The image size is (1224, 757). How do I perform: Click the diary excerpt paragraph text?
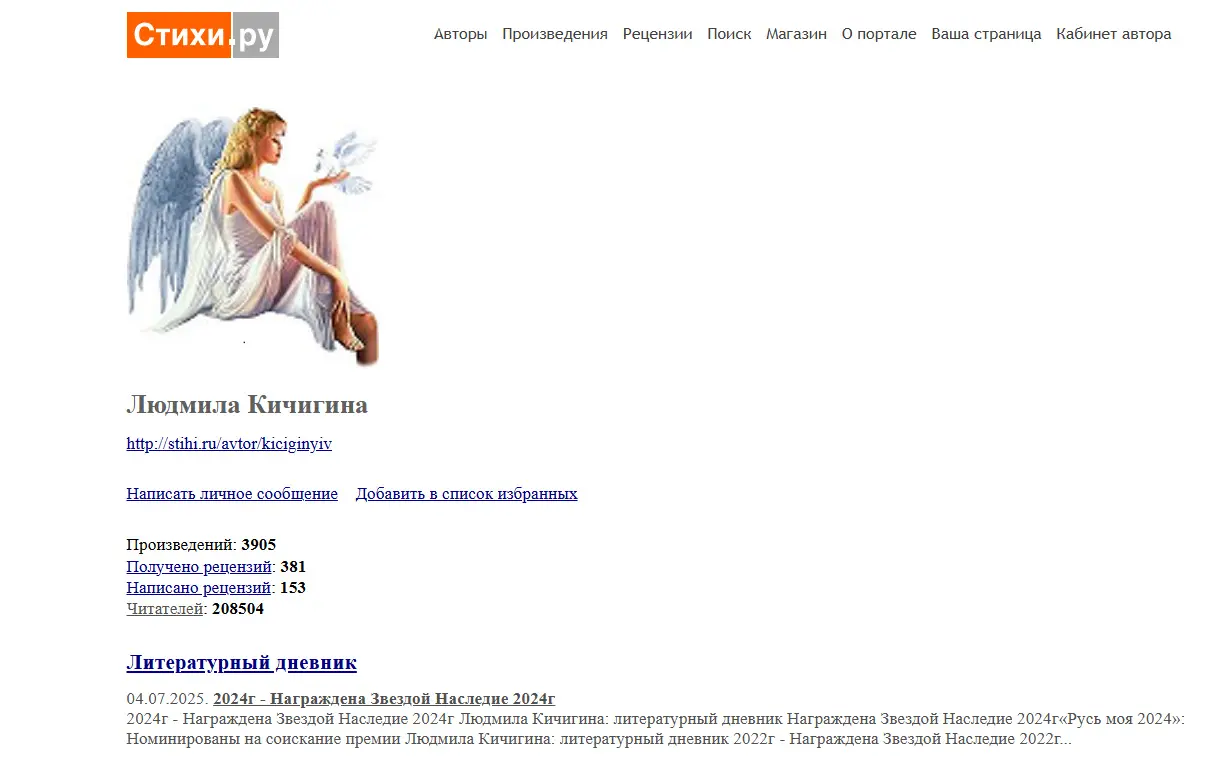coord(656,729)
